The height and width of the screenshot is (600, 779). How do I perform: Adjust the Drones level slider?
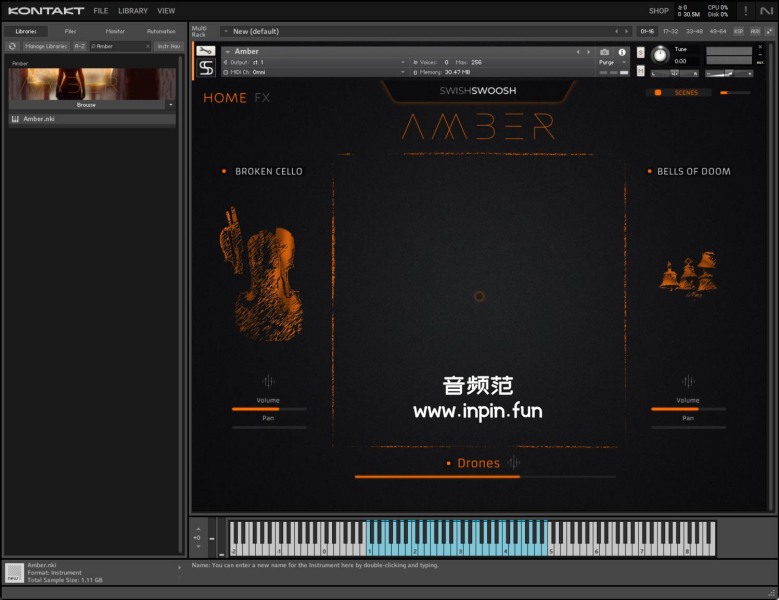pos(485,477)
